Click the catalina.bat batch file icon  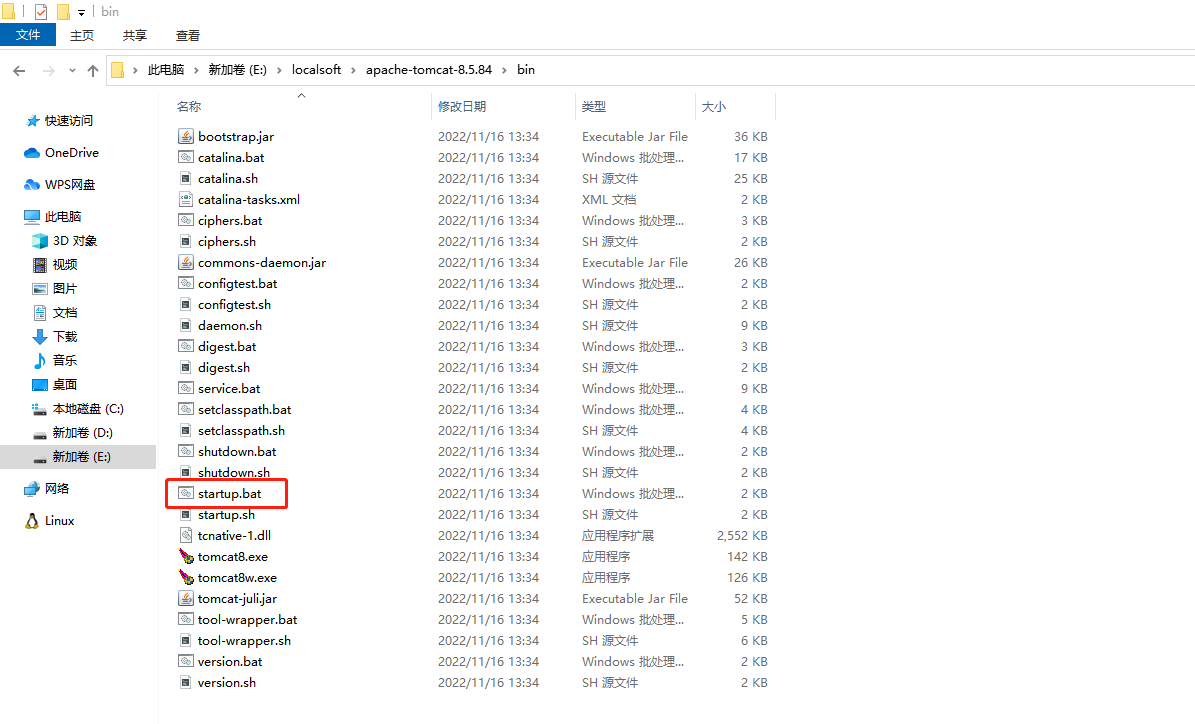click(x=185, y=157)
